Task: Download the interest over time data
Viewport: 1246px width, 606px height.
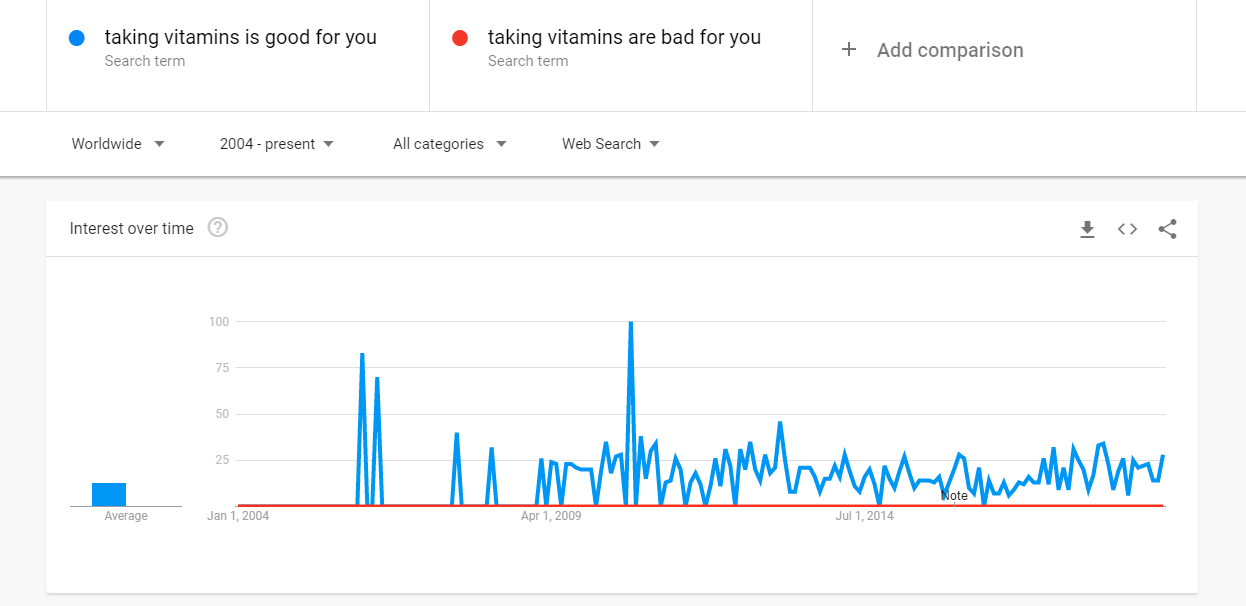Action: pyautogui.click(x=1087, y=229)
